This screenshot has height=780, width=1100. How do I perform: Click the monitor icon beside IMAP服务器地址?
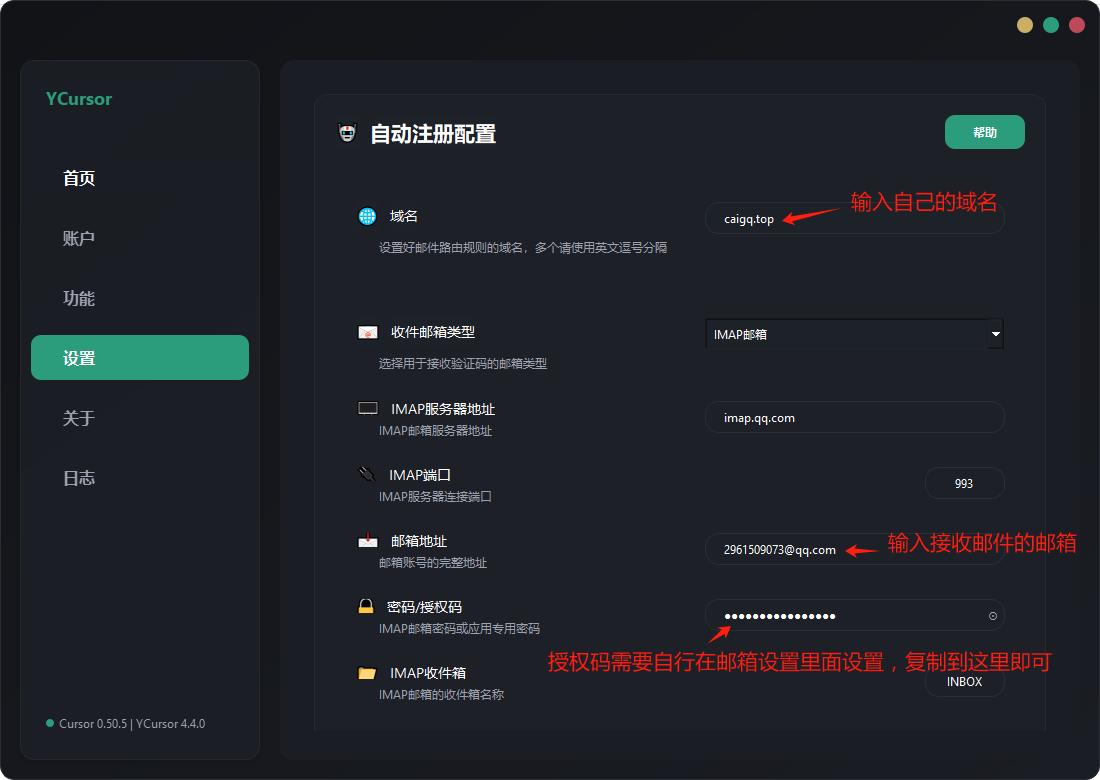368,409
